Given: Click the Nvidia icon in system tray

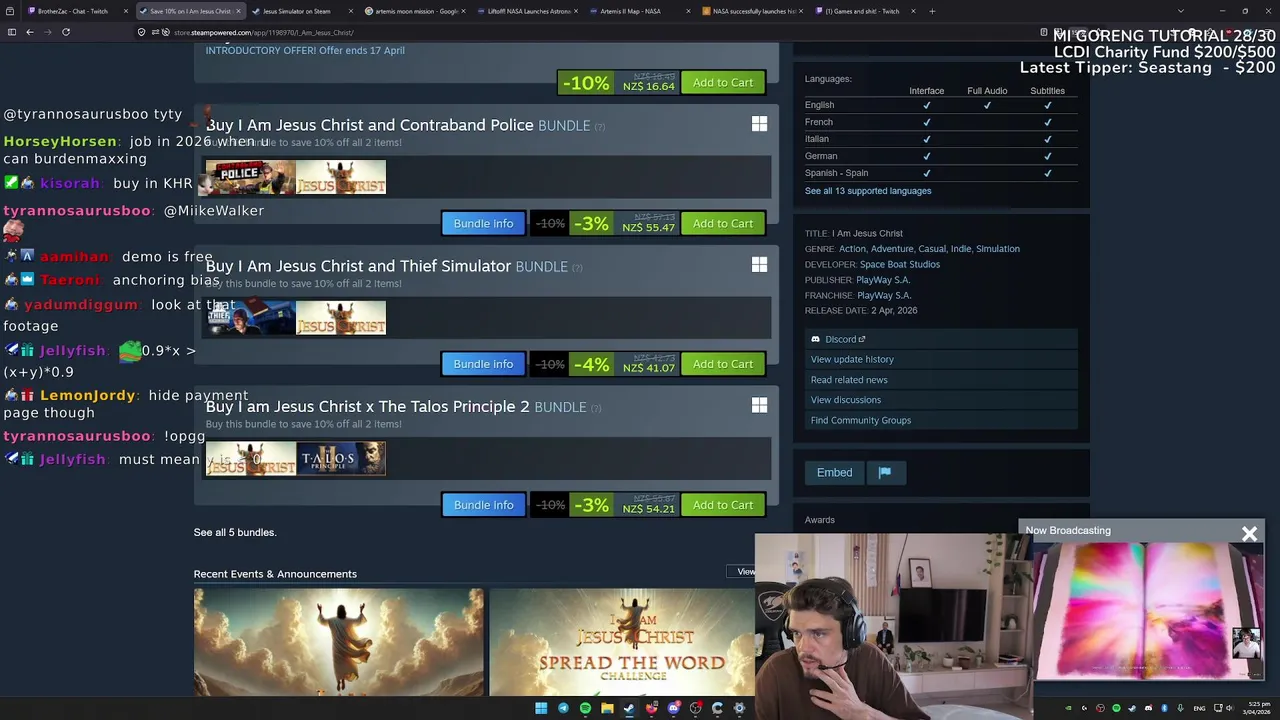Looking at the screenshot, I should coord(1068,708).
